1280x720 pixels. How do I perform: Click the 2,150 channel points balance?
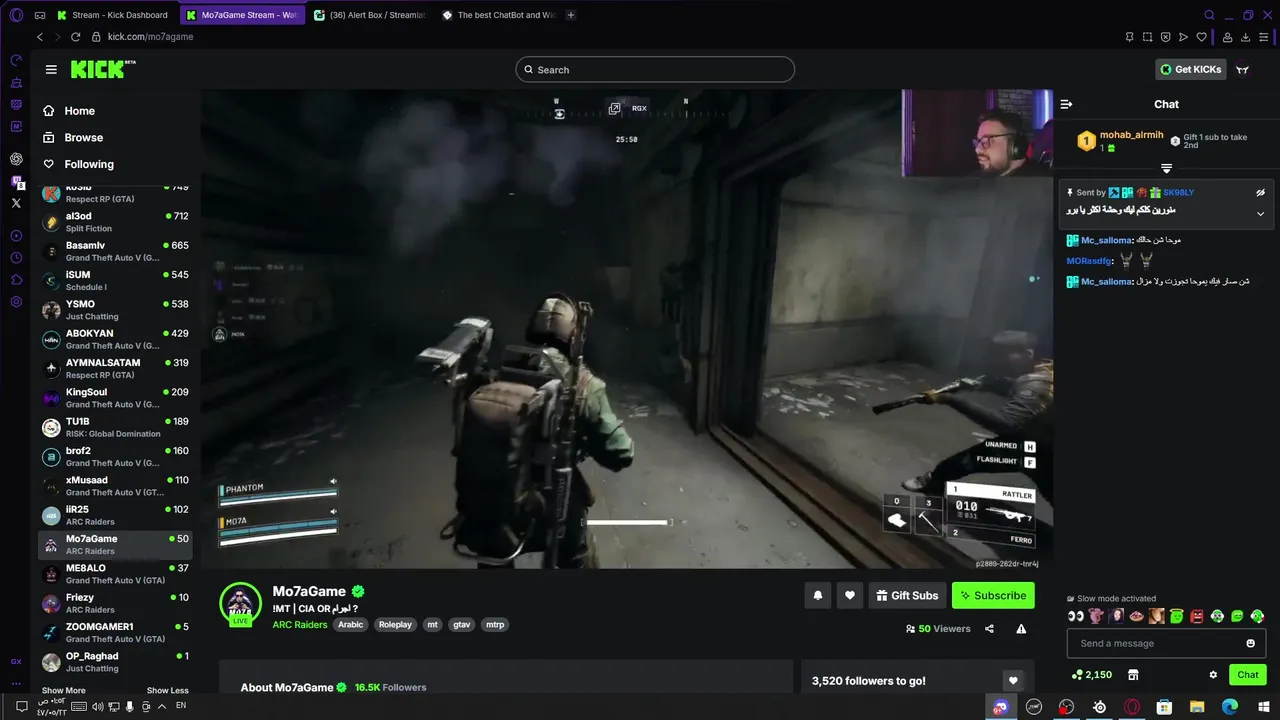point(1091,675)
